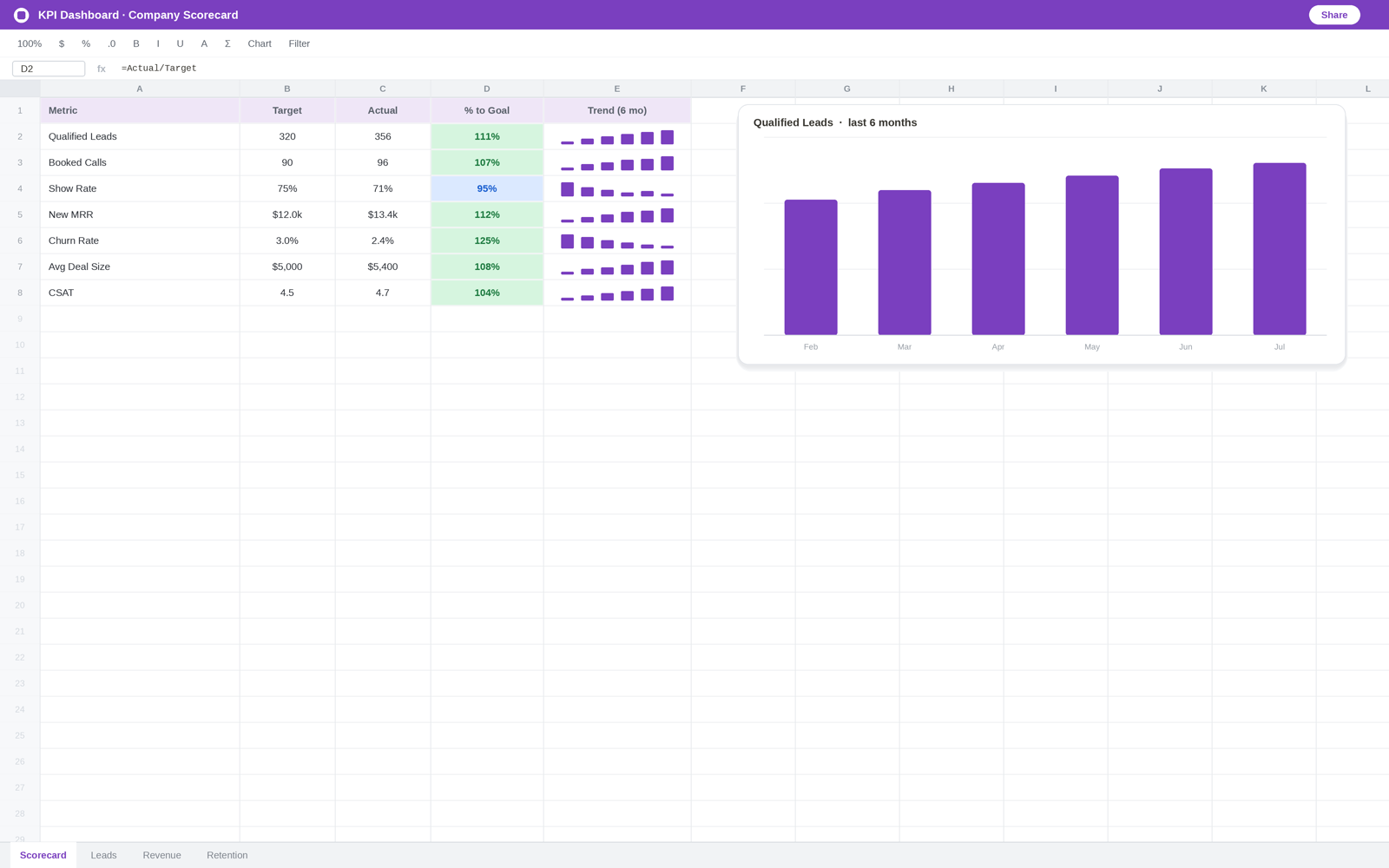
Task: Switch to the Scorecard sheet tab
Action: pos(43,855)
